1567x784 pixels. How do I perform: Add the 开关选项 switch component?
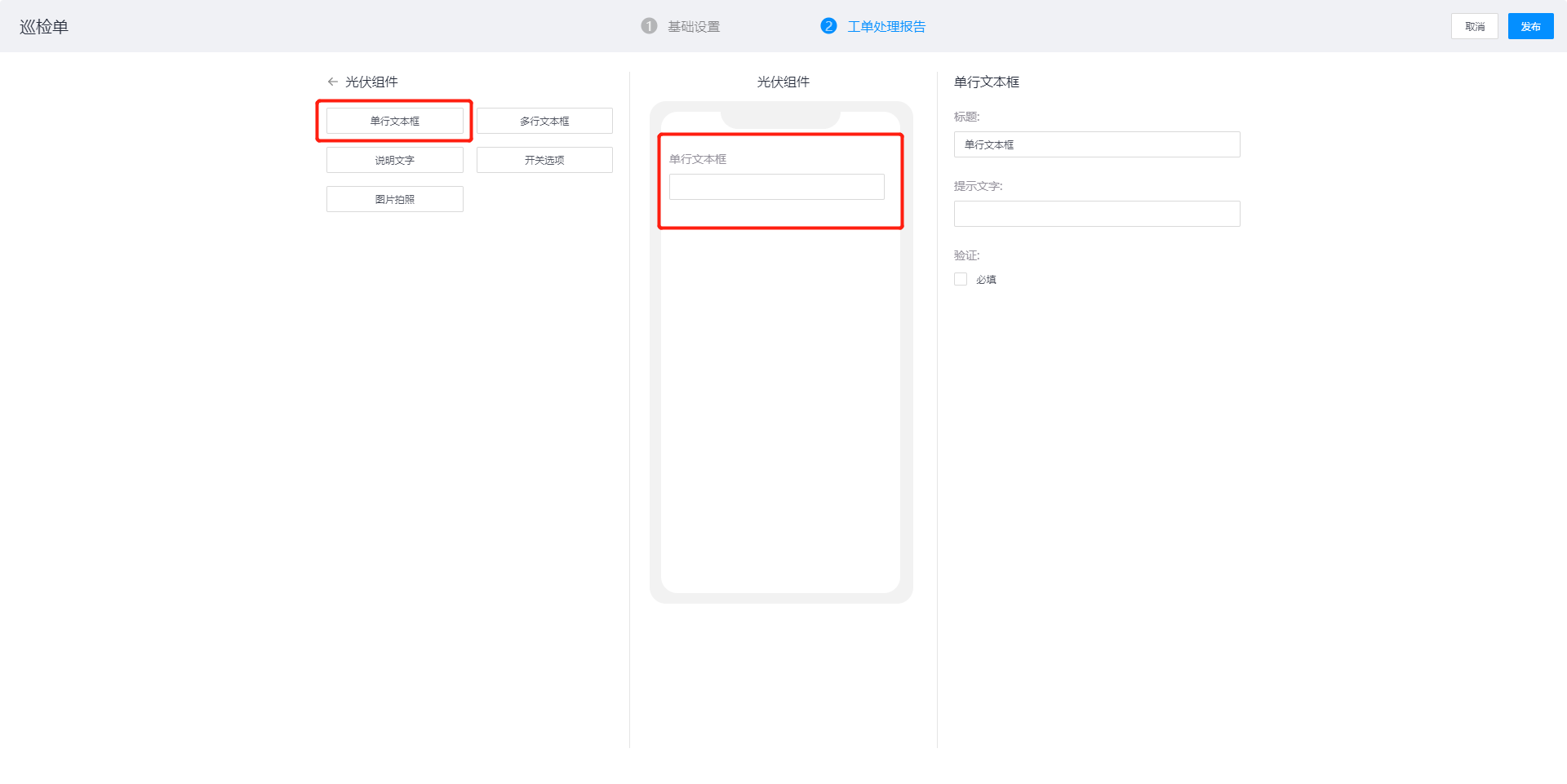click(544, 160)
